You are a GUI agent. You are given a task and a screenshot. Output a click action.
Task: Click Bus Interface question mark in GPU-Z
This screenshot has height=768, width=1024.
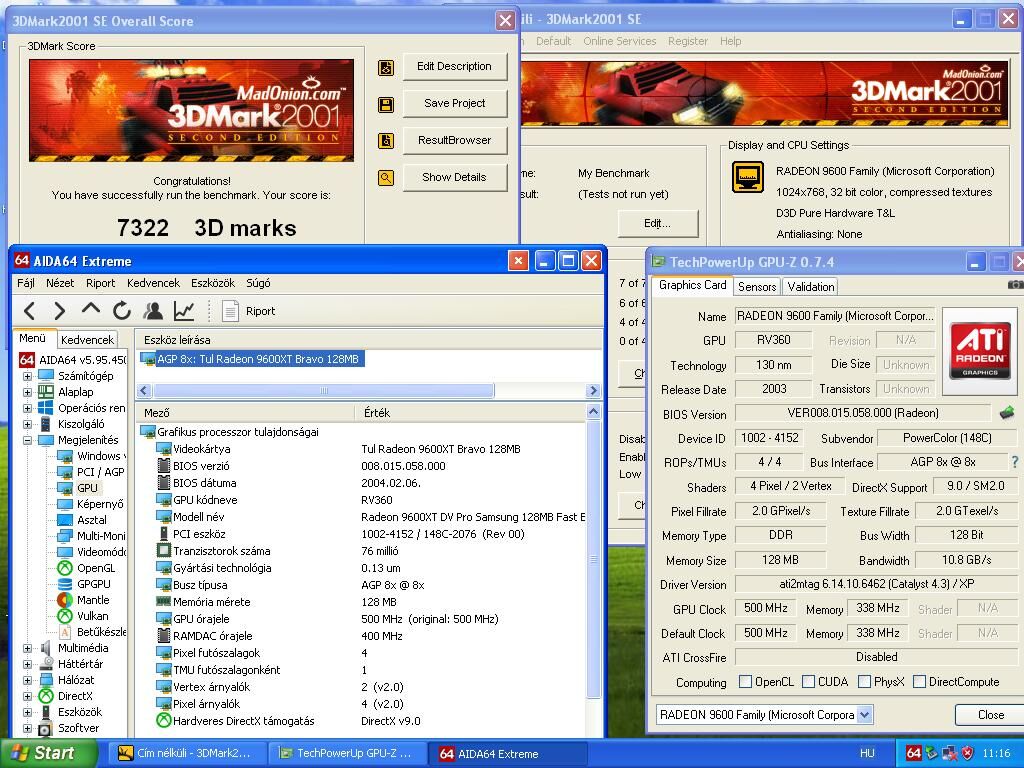(1015, 462)
